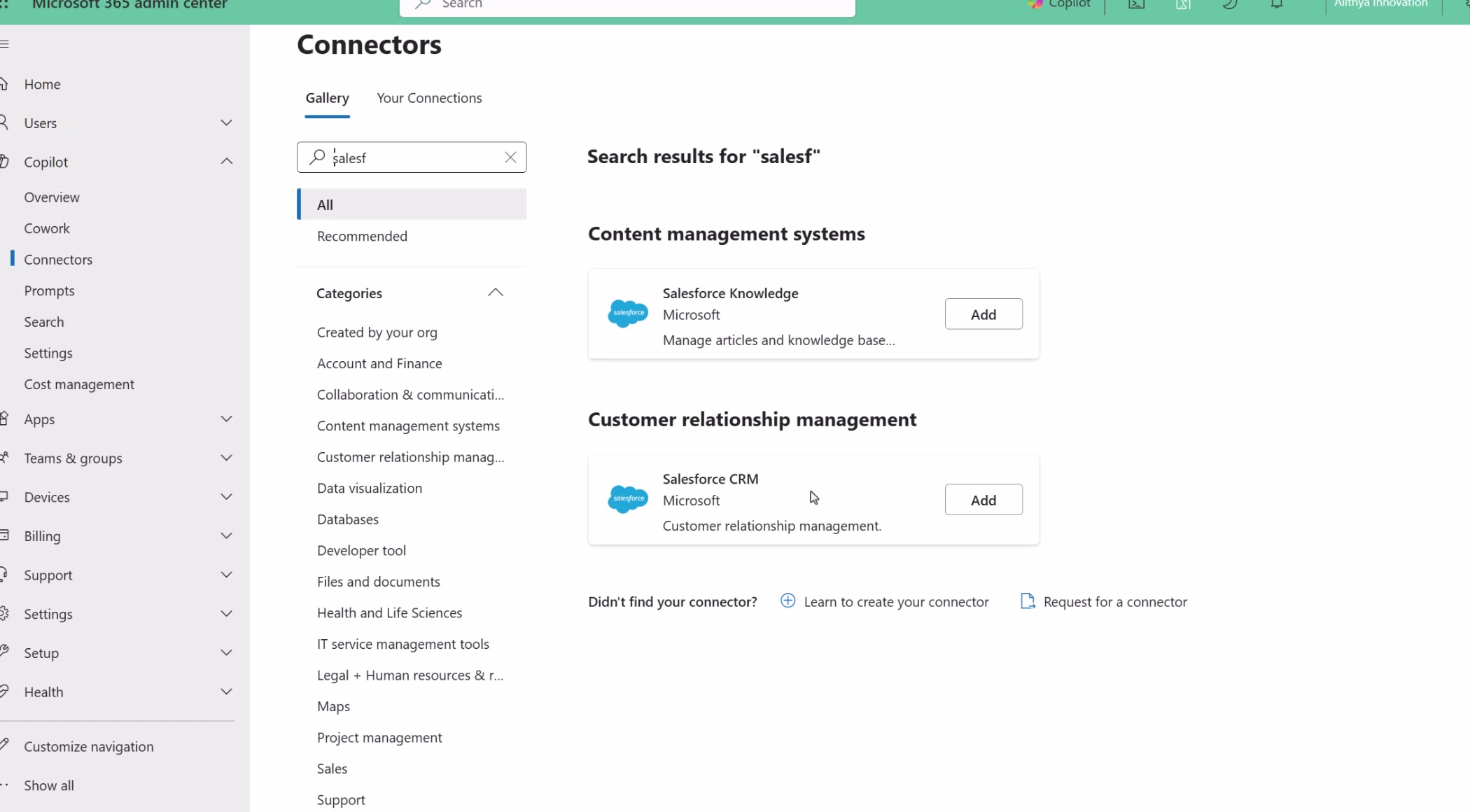Image resolution: width=1470 pixels, height=812 pixels.
Task: Filter by Project management category
Action: click(x=379, y=737)
